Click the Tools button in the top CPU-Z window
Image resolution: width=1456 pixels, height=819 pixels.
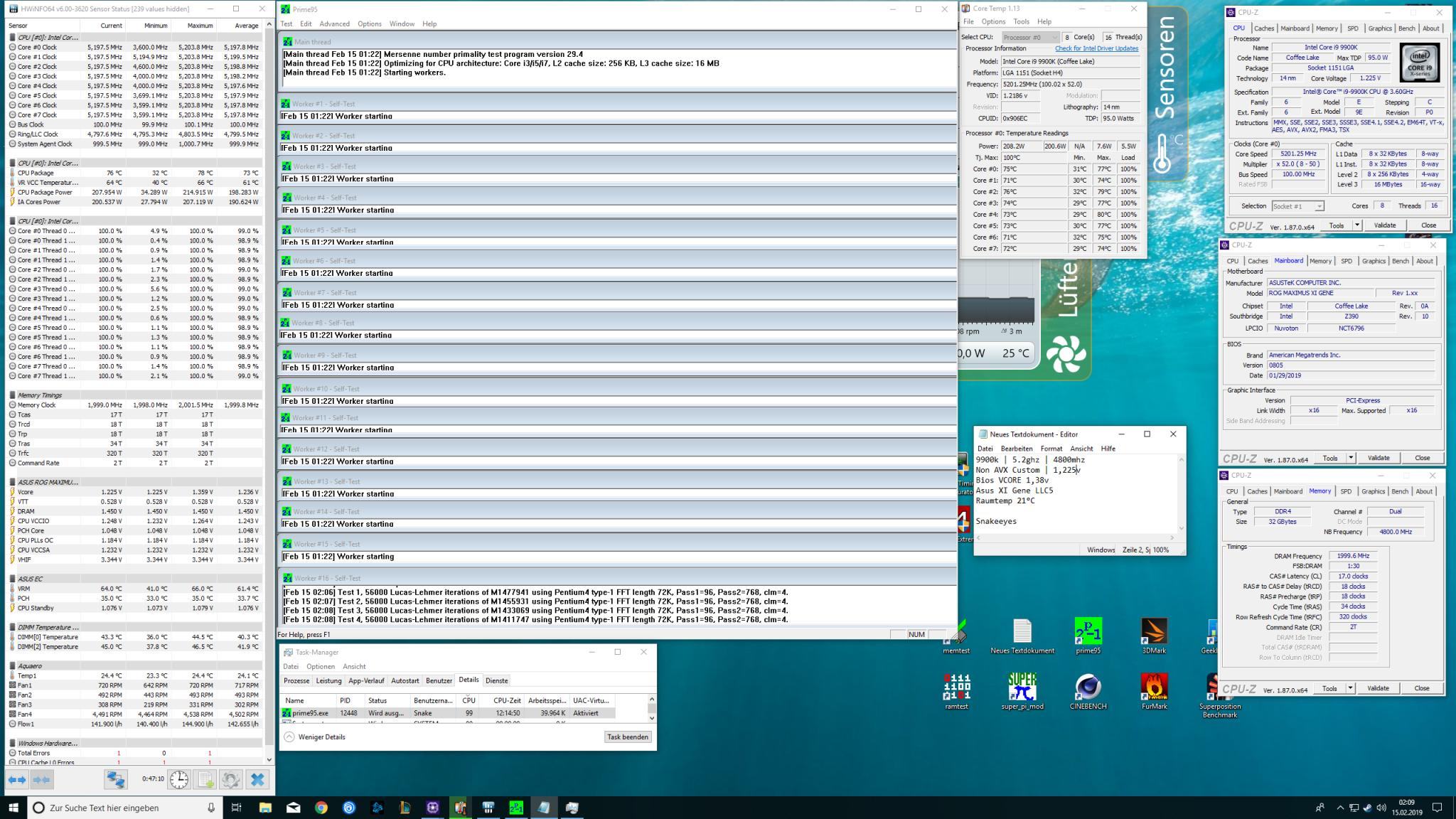(x=1336, y=225)
